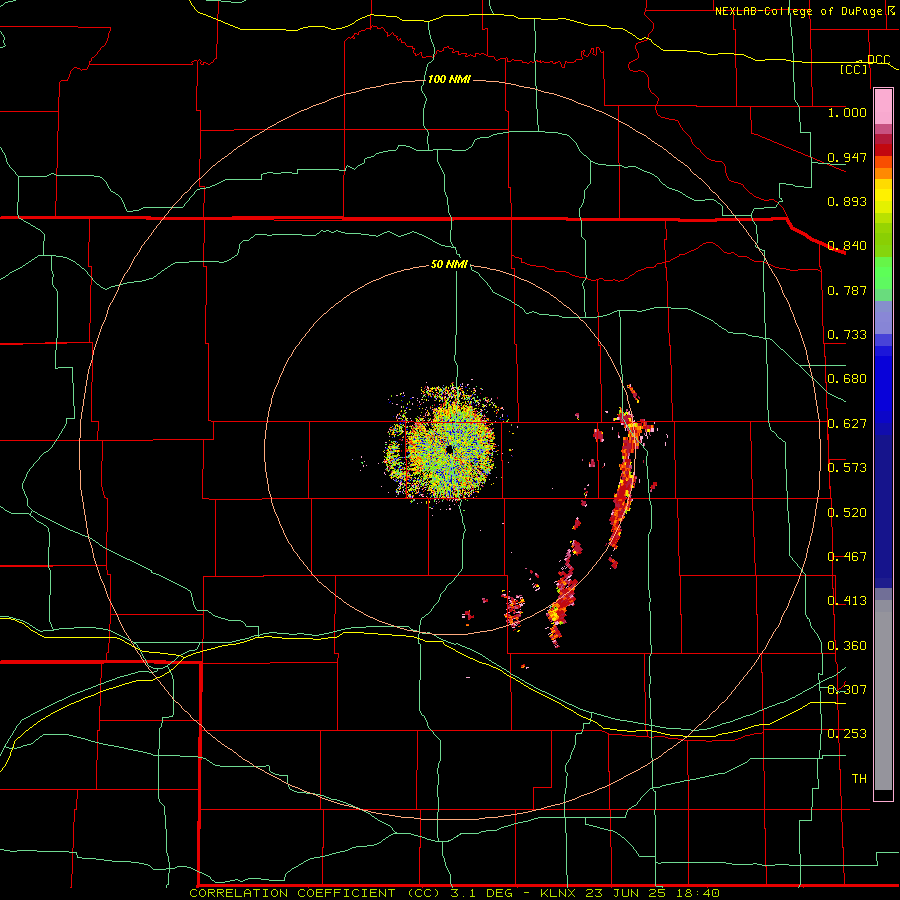The height and width of the screenshot is (900, 900).
Task: Pick the red swatch near 0.947
Action: click(x=883, y=149)
